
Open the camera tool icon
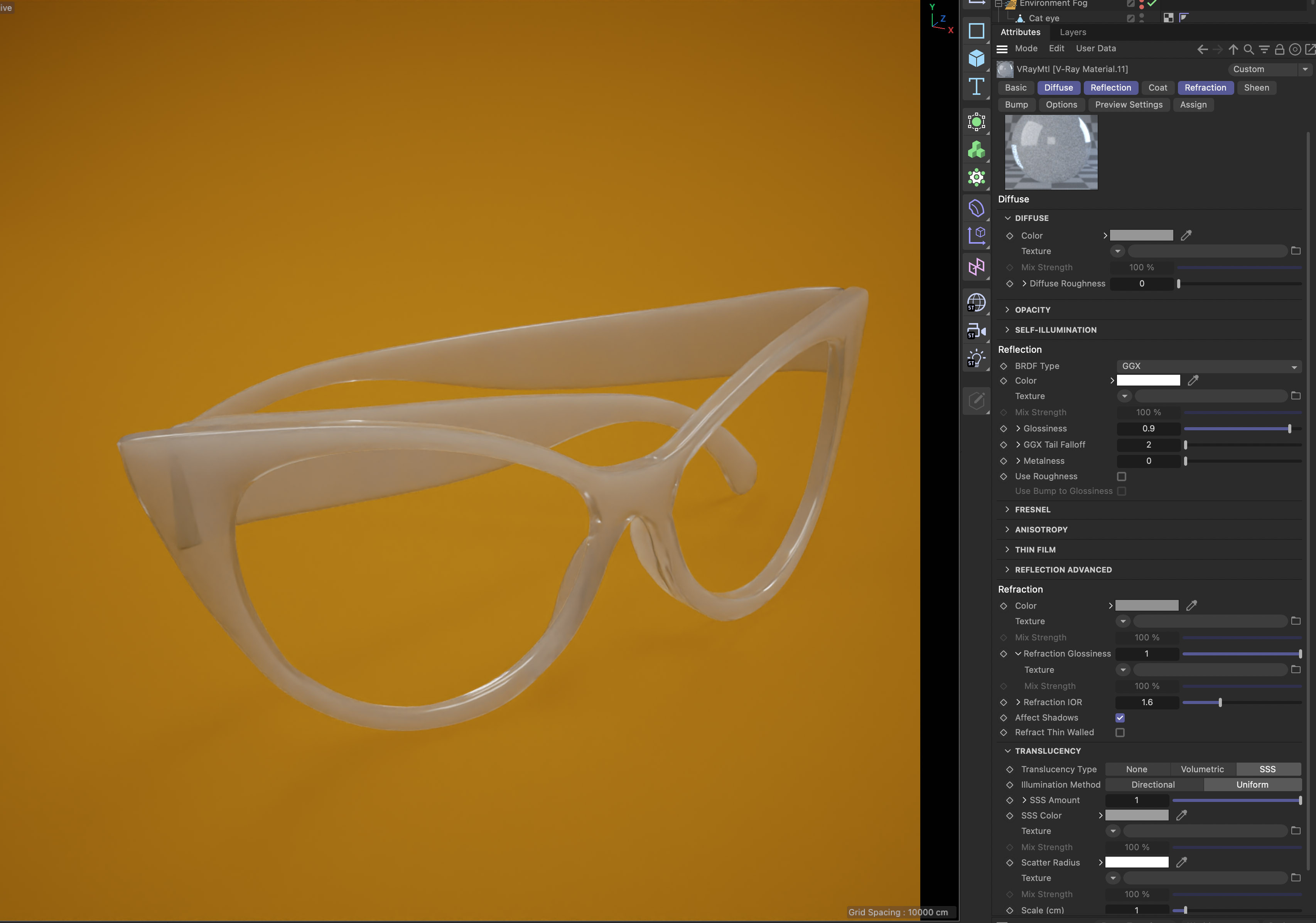click(x=976, y=330)
